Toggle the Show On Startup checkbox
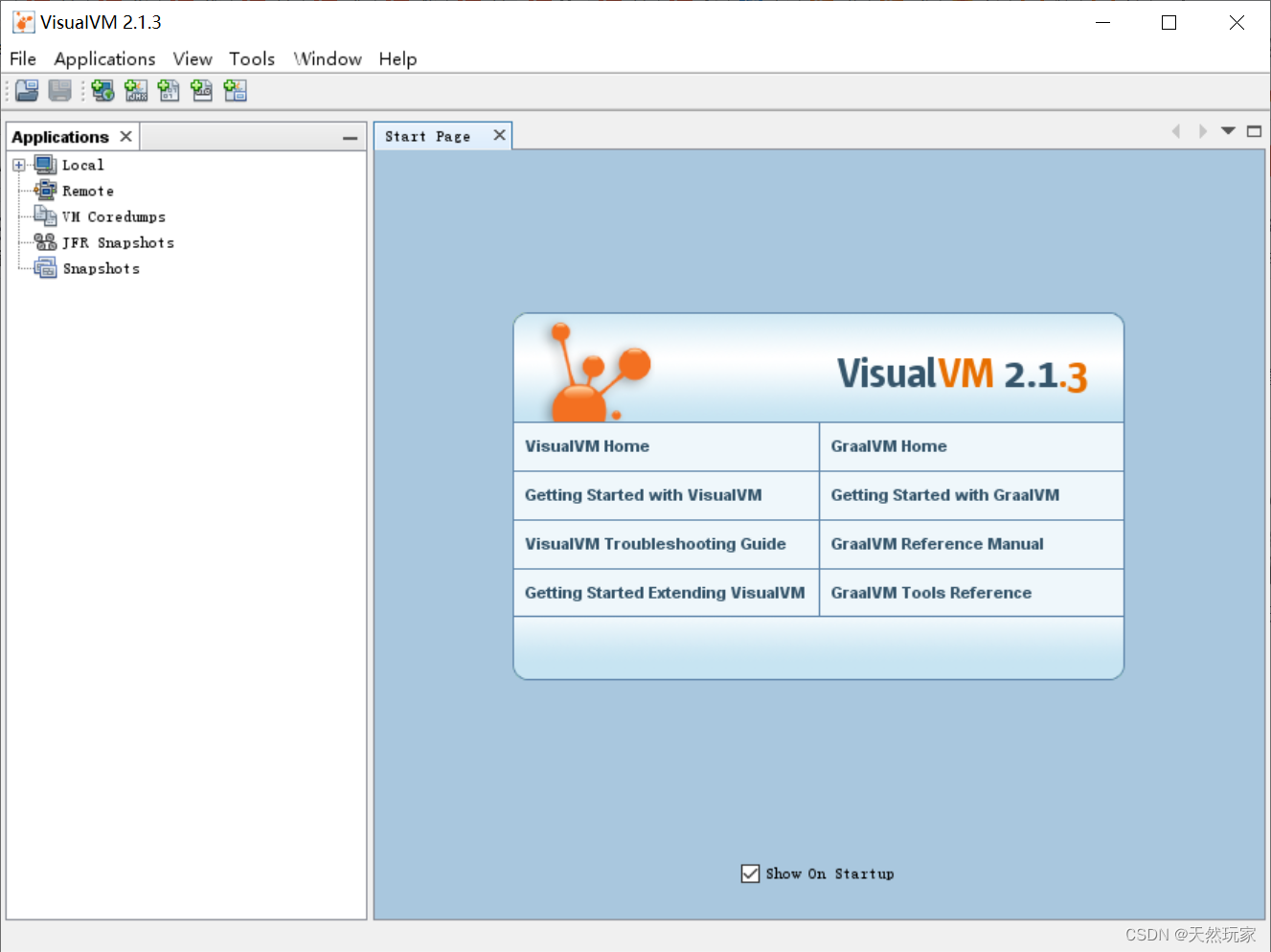This screenshot has width=1271, height=952. coord(750,873)
